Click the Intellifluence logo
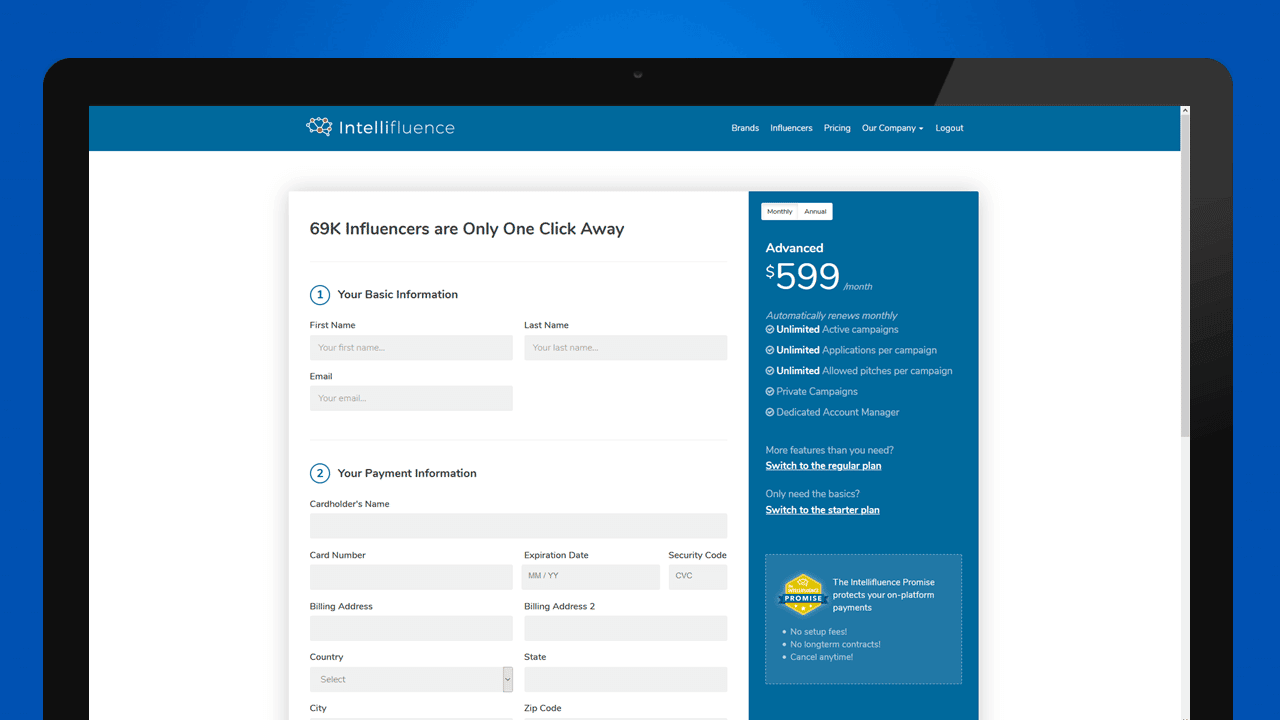This screenshot has width=1280, height=720. (380, 127)
